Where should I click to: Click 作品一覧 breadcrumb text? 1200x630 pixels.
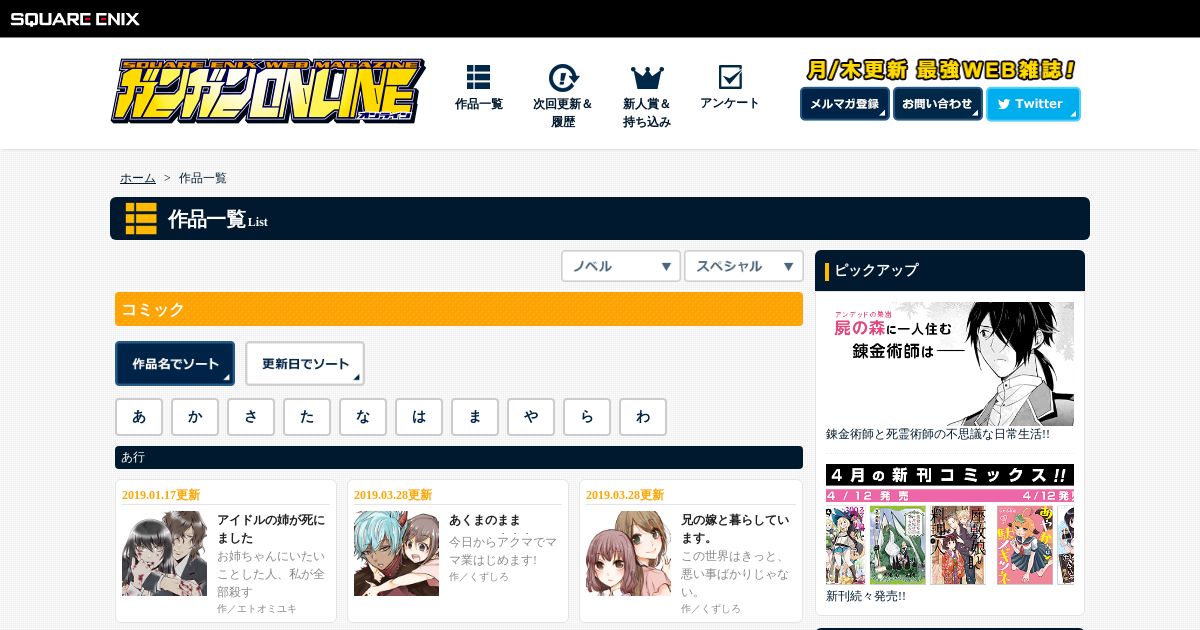tap(203, 178)
